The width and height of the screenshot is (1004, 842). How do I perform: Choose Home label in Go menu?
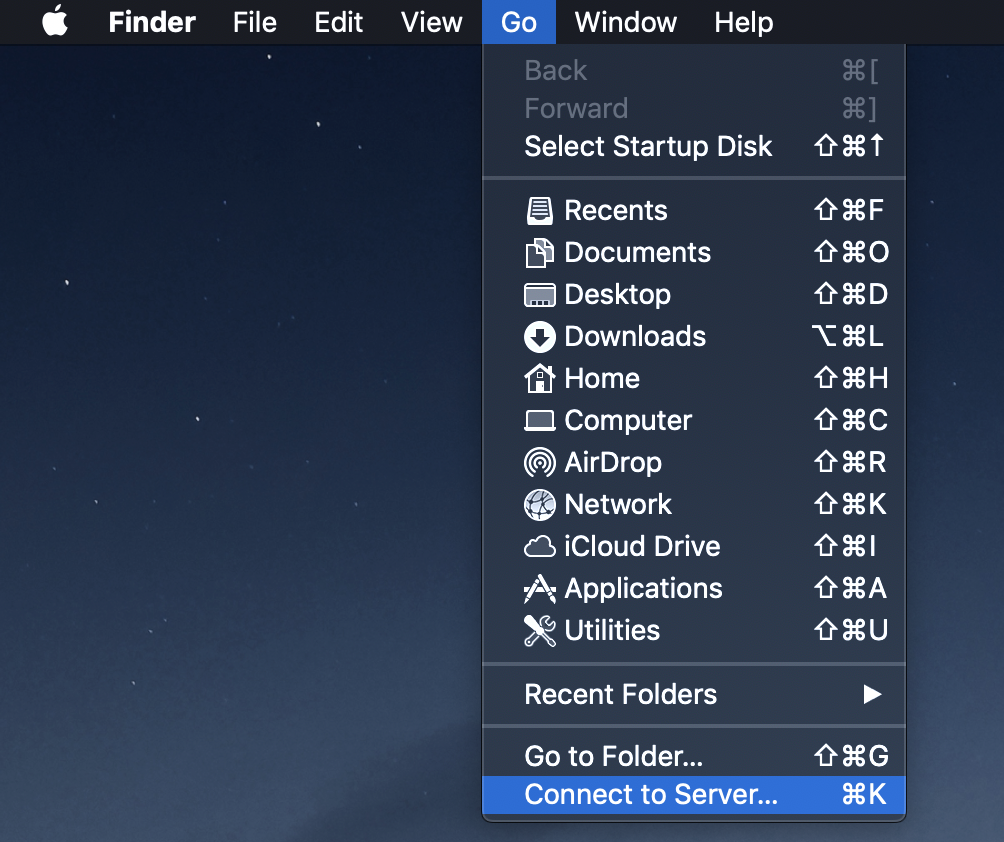pyautogui.click(x=602, y=378)
